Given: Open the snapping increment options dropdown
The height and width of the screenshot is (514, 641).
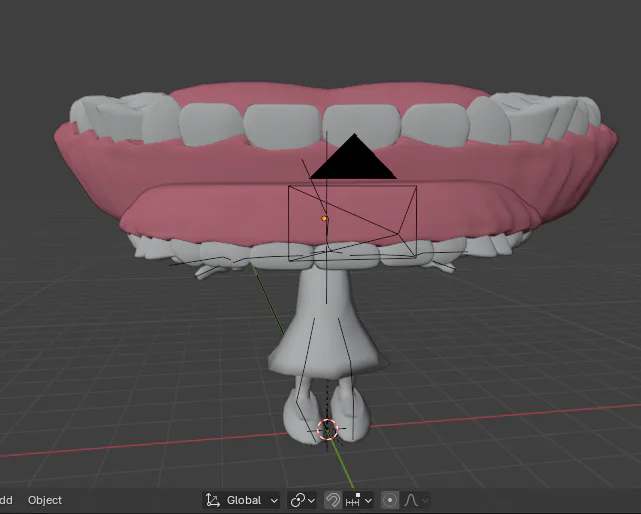Looking at the screenshot, I should pyautogui.click(x=359, y=500).
